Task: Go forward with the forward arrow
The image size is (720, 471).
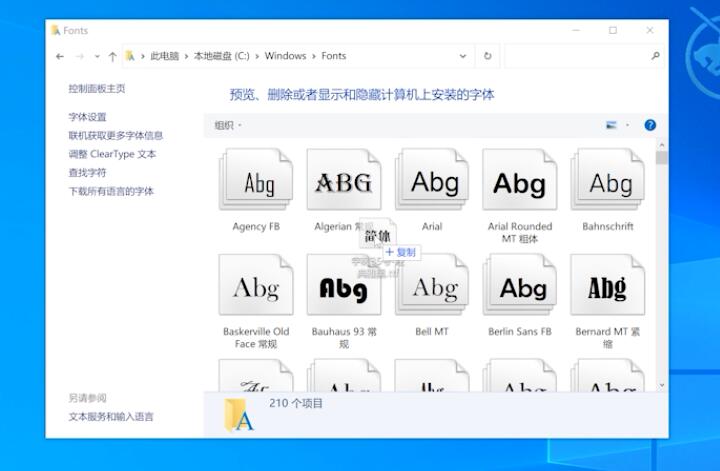Action: pyautogui.click(x=79, y=56)
